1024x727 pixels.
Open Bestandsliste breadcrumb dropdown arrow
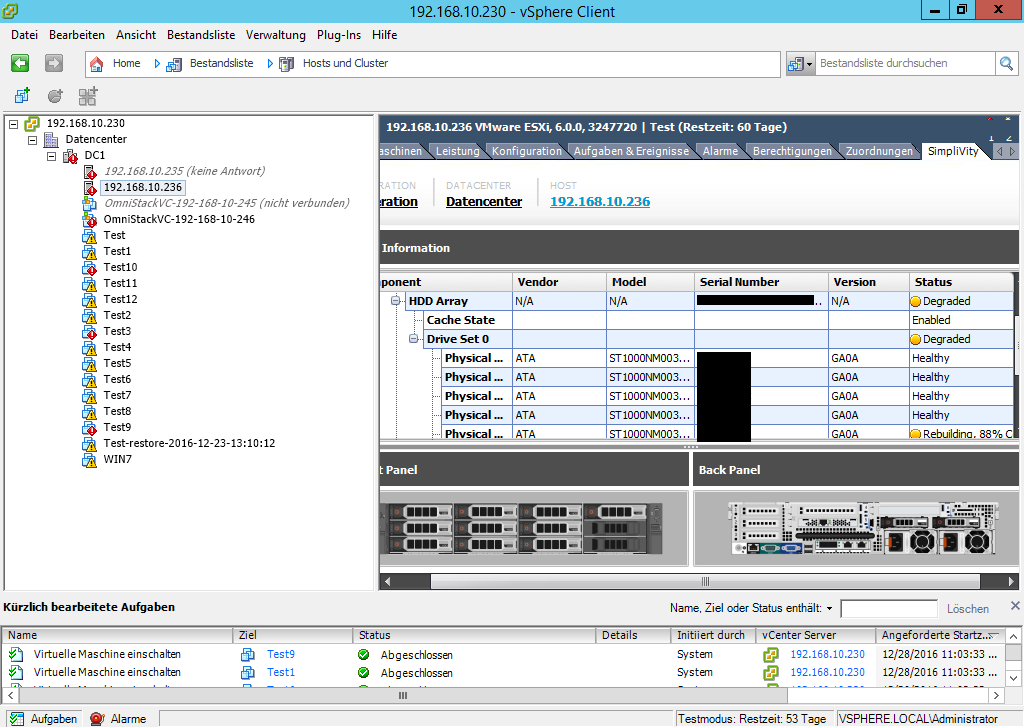click(270, 64)
